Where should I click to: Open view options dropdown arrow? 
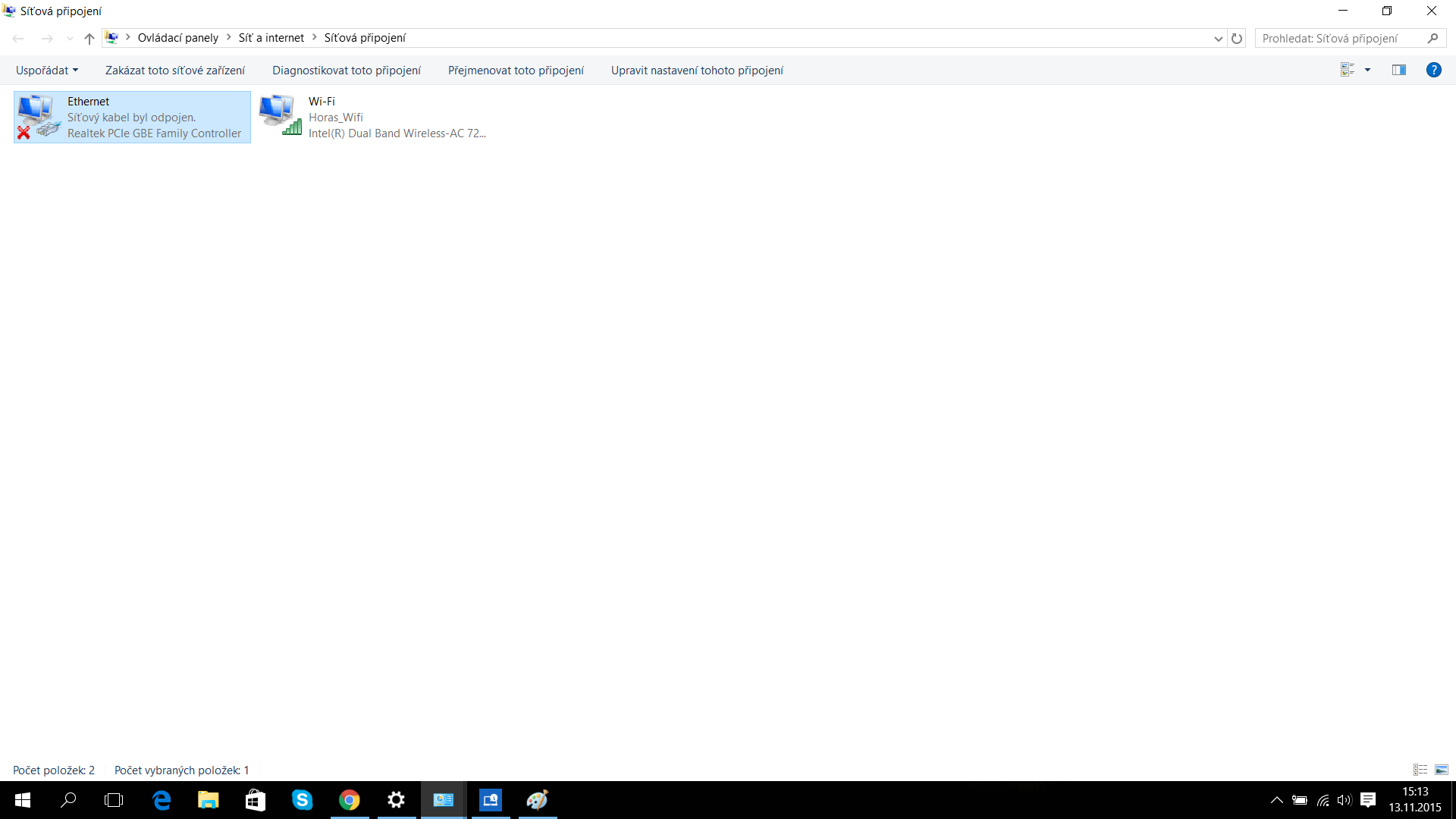(1367, 70)
